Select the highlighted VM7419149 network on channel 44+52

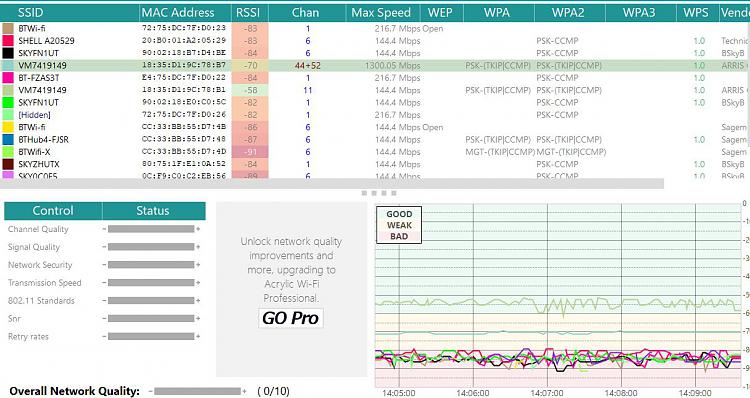tap(375, 66)
